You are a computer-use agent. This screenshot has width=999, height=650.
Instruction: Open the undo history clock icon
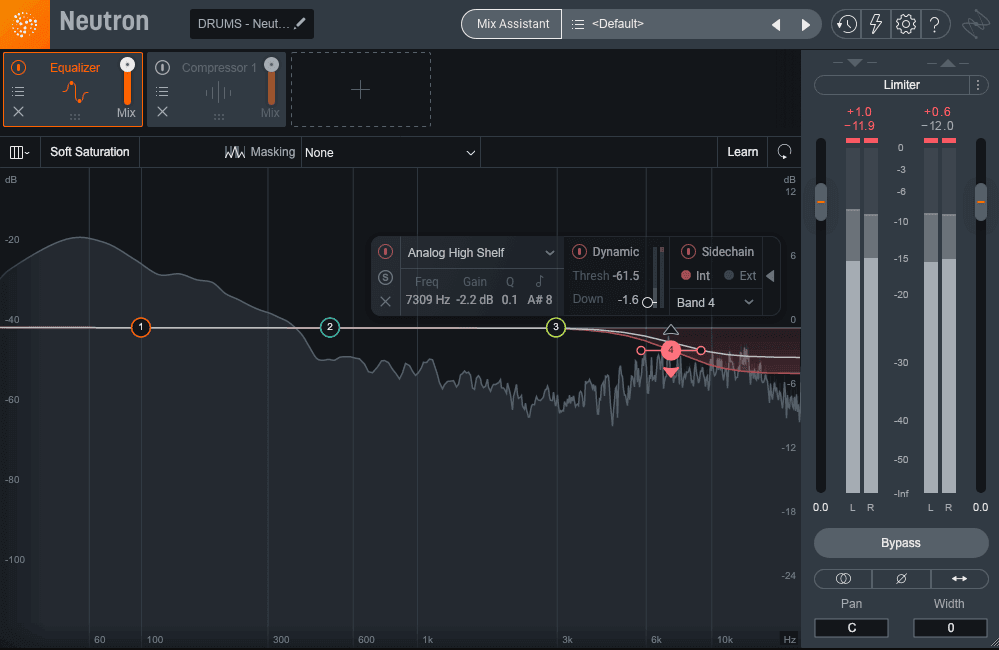pos(846,24)
